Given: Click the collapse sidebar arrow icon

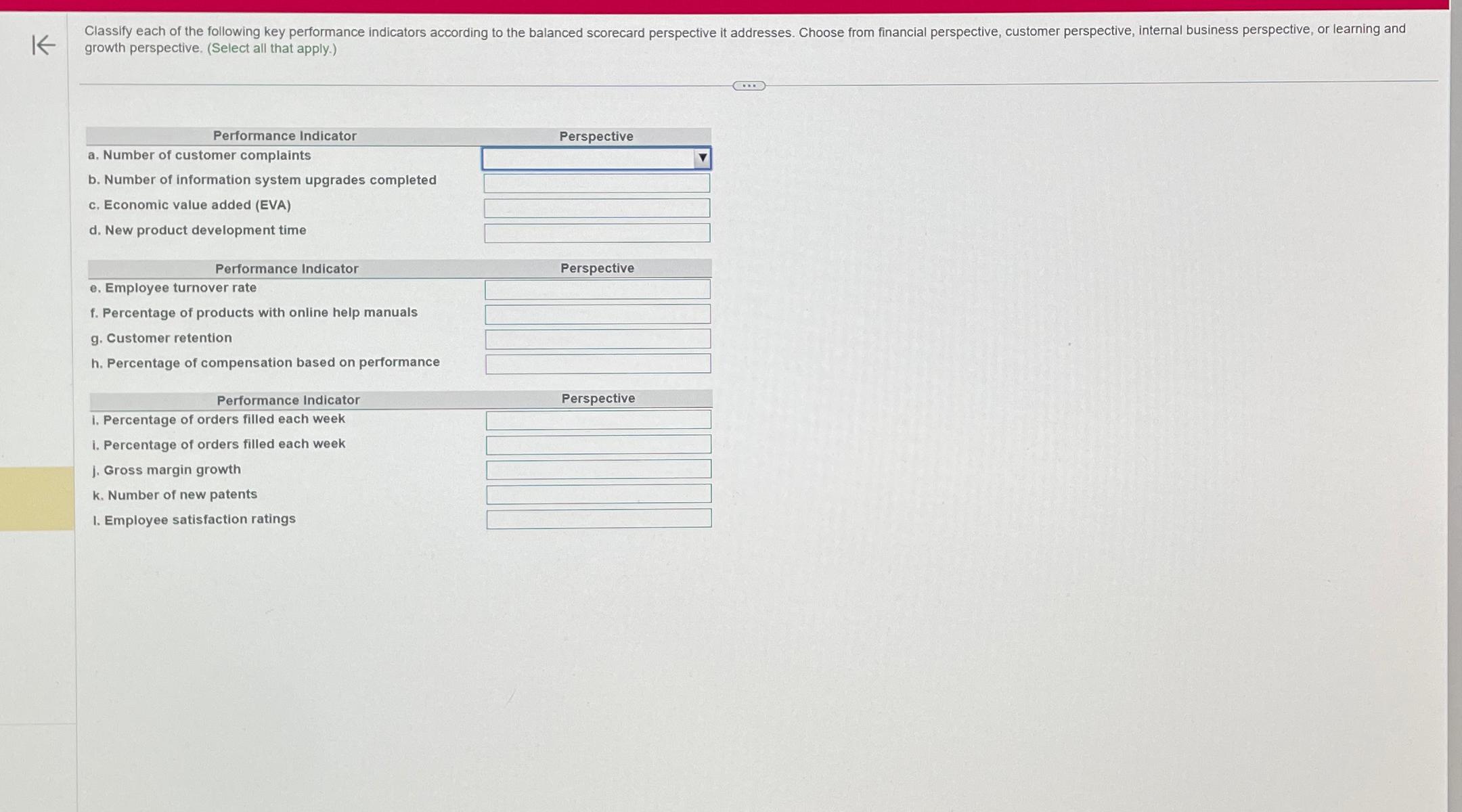Looking at the screenshot, I should 43,45.
